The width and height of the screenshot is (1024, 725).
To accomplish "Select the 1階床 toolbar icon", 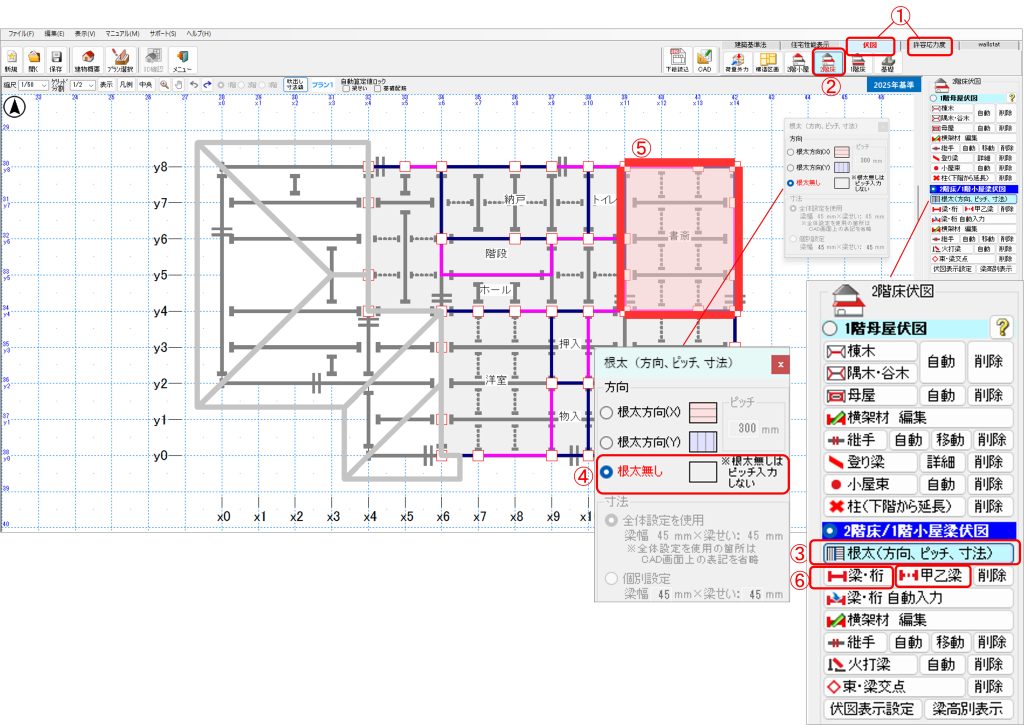I will click(858, 62).
